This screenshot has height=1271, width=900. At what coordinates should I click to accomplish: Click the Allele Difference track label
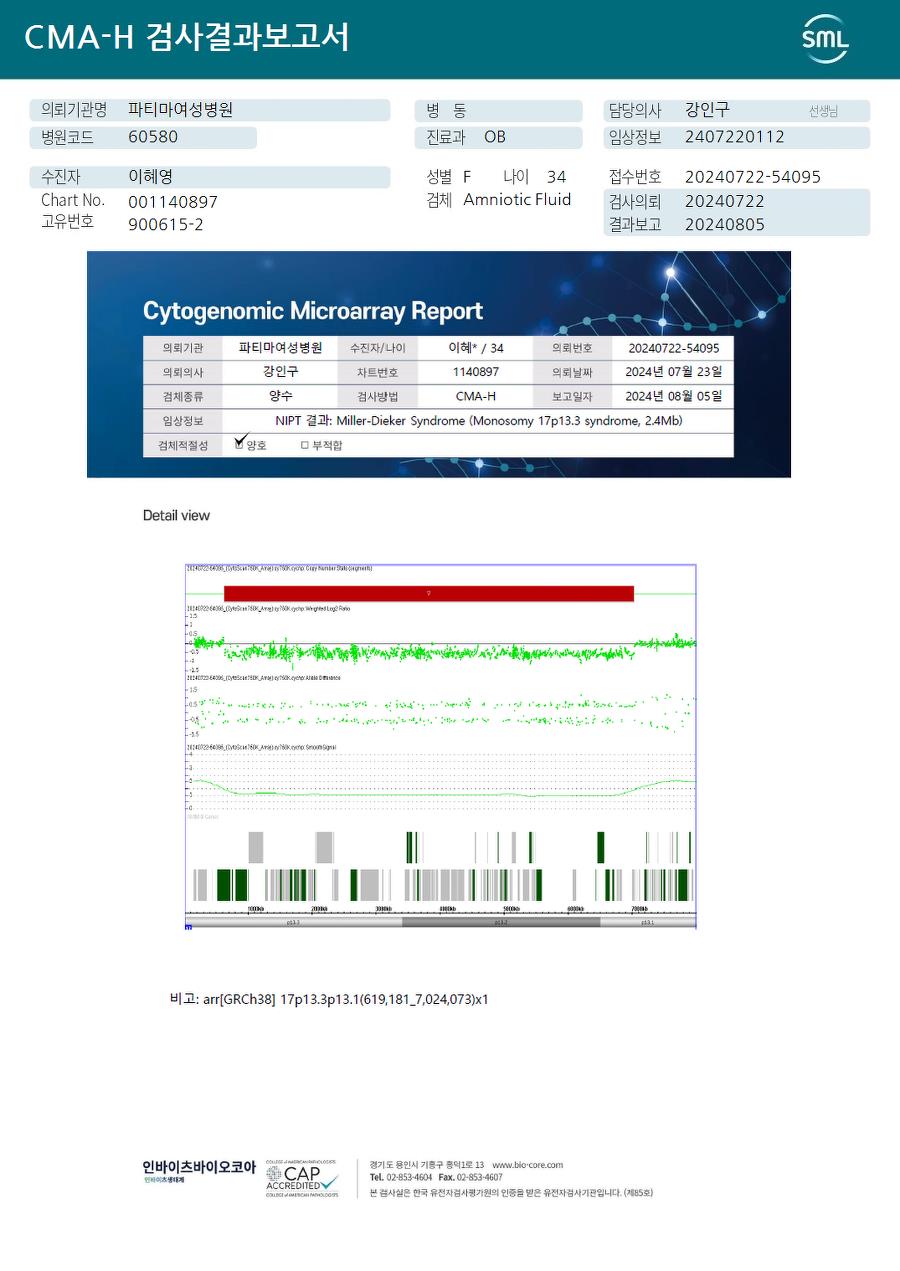(x=263, y=677)
